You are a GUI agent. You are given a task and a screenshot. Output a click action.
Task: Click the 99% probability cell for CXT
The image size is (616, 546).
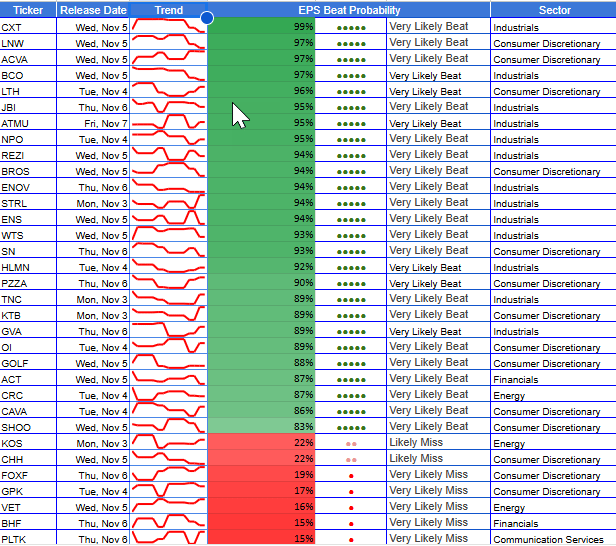tap(261, 27)
